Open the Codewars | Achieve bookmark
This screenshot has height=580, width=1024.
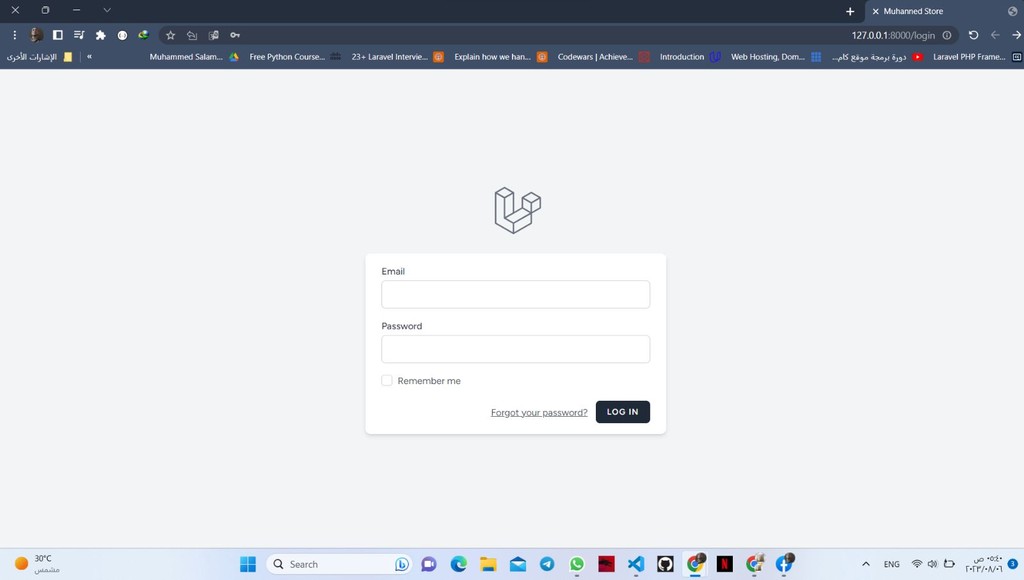[603, 57]
